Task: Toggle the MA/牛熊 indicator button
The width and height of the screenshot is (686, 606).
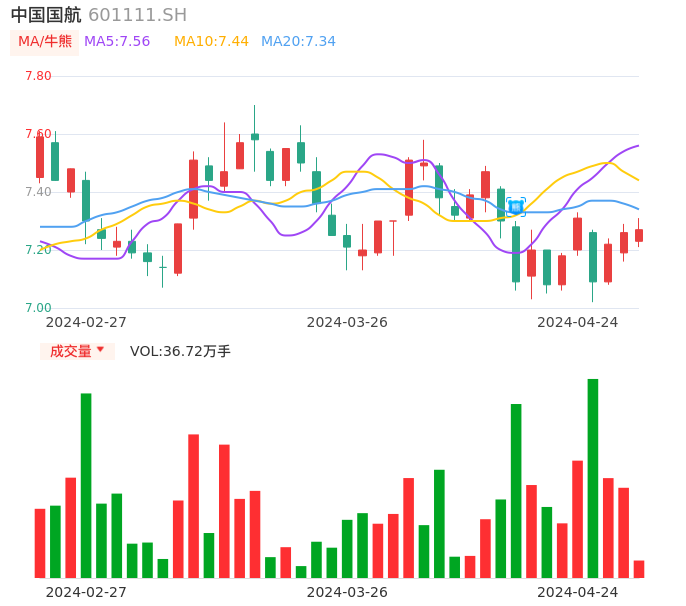Action: click(44, 42)
